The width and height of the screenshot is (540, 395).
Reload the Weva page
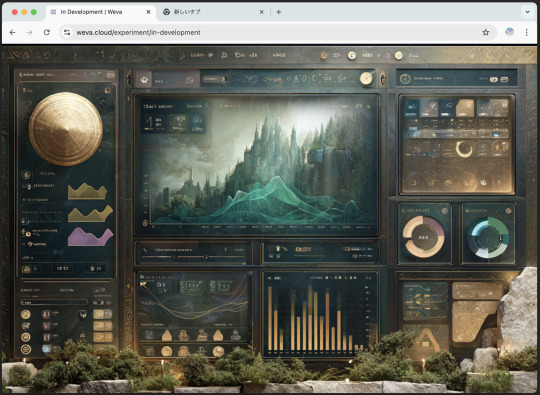46,32
